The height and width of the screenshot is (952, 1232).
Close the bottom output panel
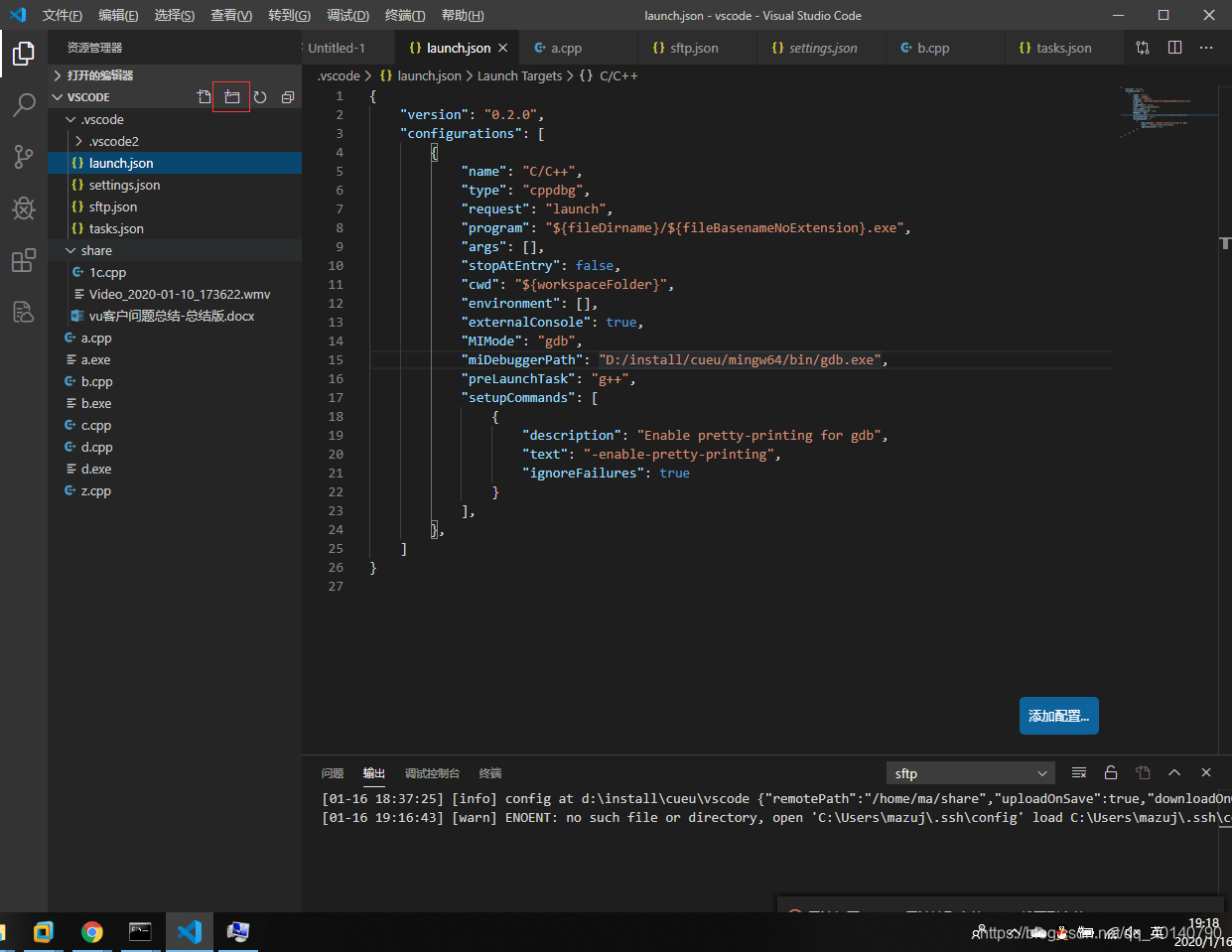coord(1206,772)
